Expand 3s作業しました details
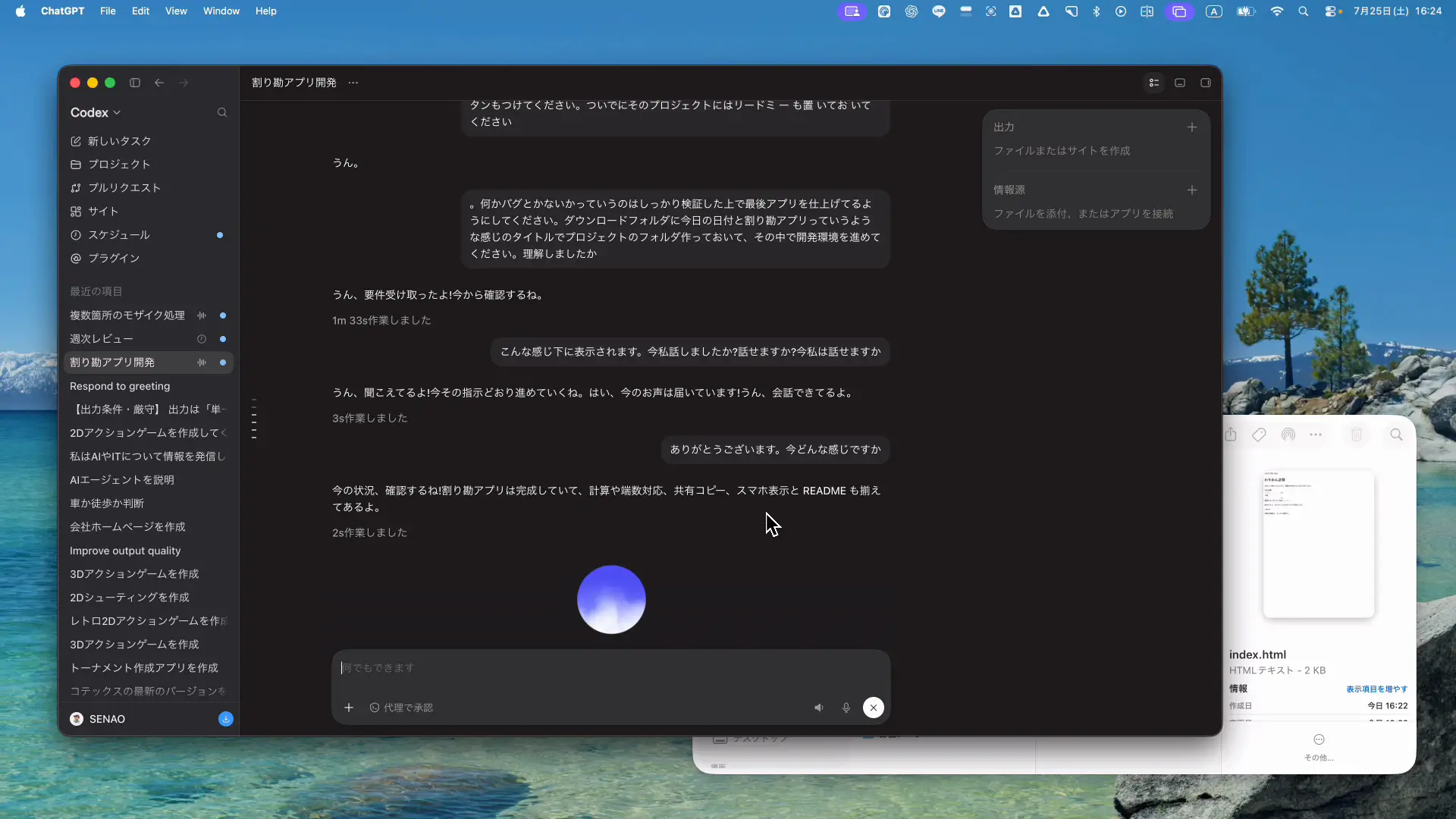The height and width of the screenshot is (819, 1456). [x=370, y=419]
